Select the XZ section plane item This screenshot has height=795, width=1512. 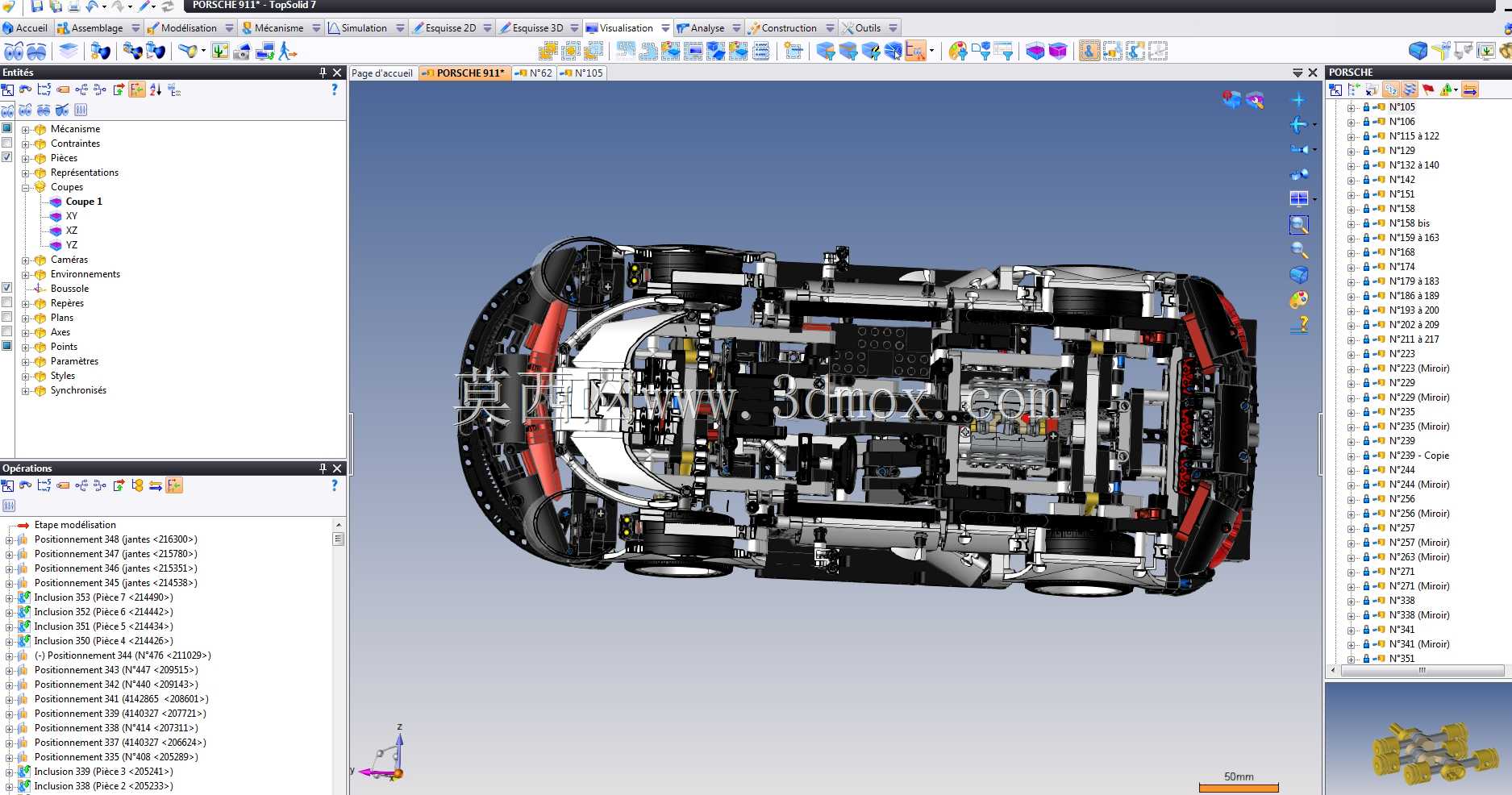coord(72,231)
